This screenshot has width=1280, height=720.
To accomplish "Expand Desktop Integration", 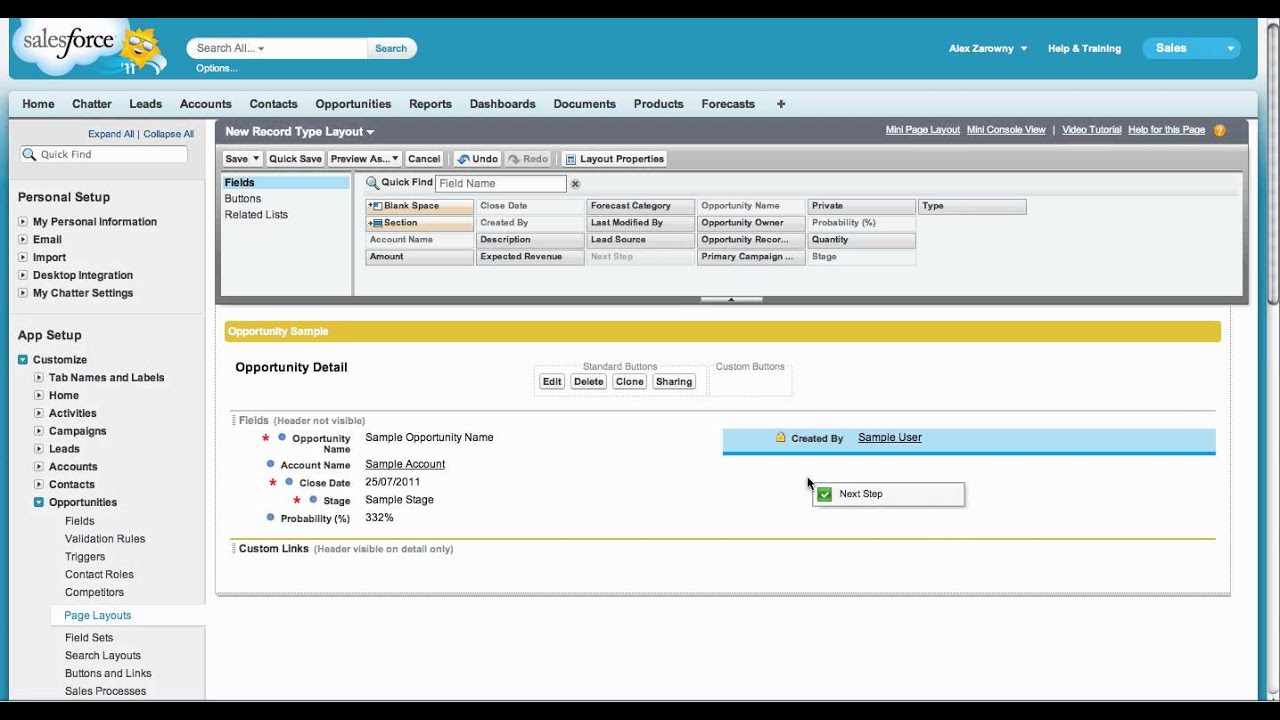I will [23, 275].
